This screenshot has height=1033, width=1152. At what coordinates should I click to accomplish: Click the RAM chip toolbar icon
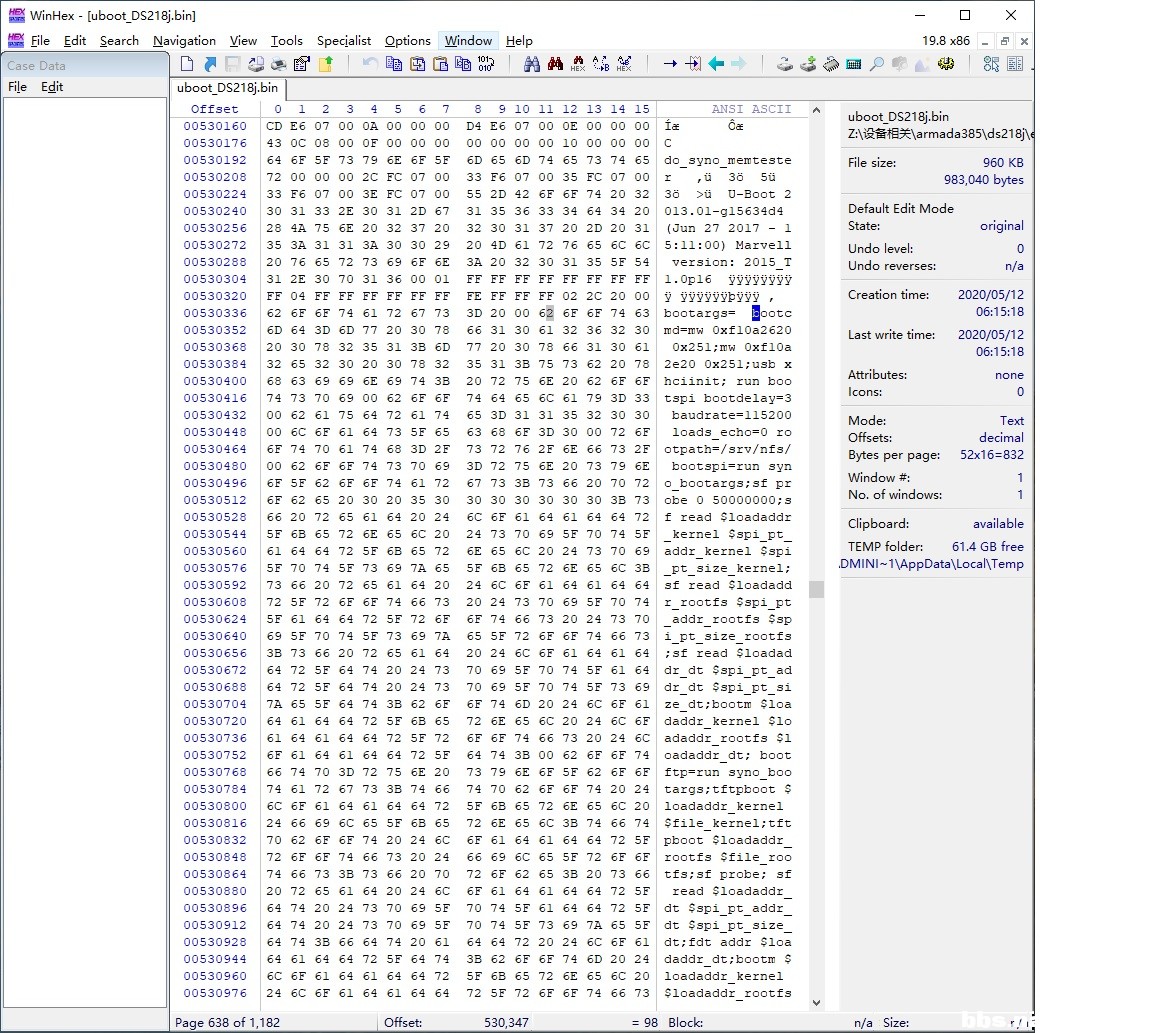point(831,65)
